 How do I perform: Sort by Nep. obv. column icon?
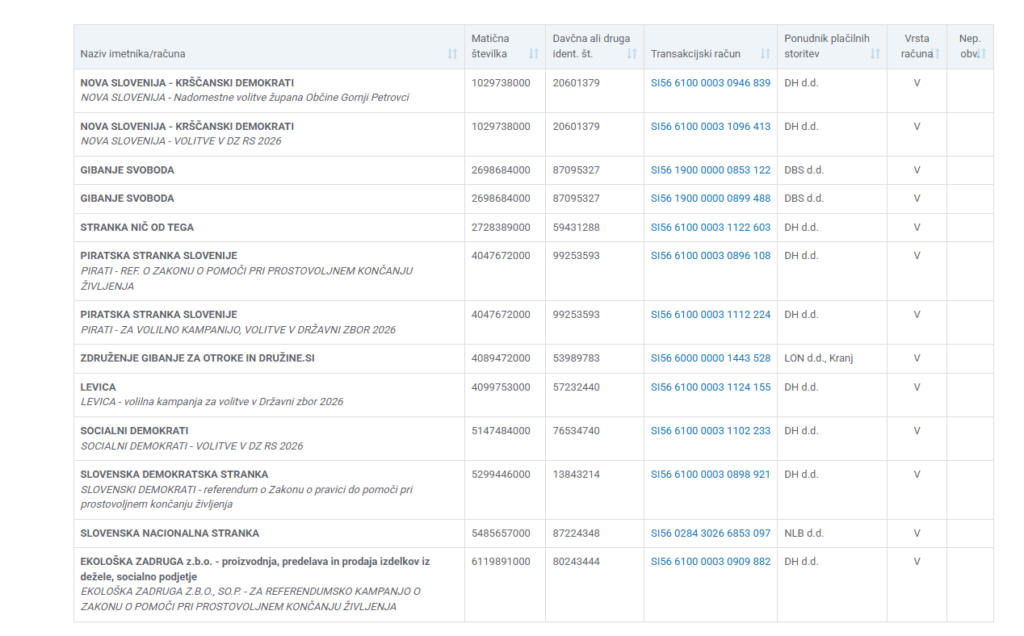[x=983, y=54]
